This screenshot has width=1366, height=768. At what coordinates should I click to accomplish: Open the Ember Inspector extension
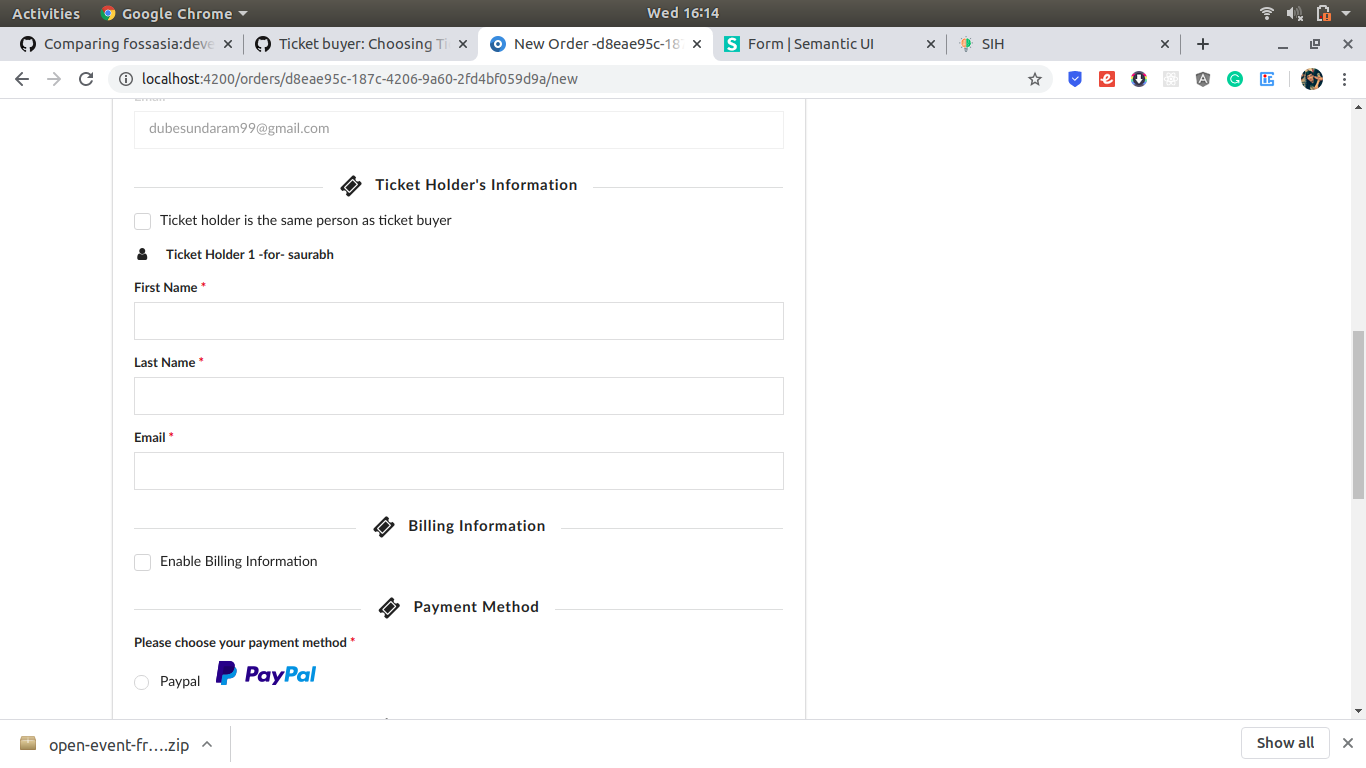click(x=1106, y=78)
